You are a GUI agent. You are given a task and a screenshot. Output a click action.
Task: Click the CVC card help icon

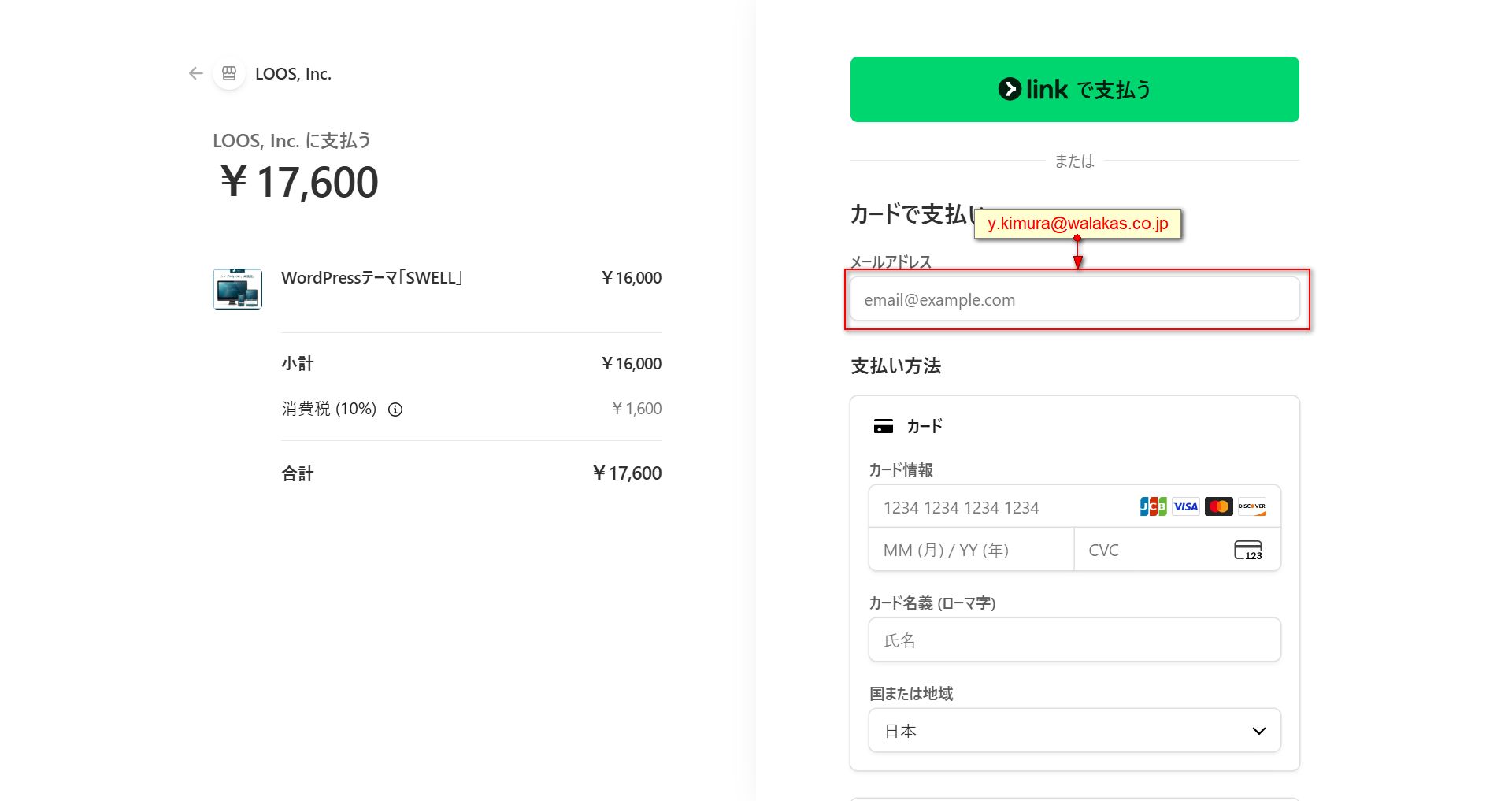[x=1247, y=550]
